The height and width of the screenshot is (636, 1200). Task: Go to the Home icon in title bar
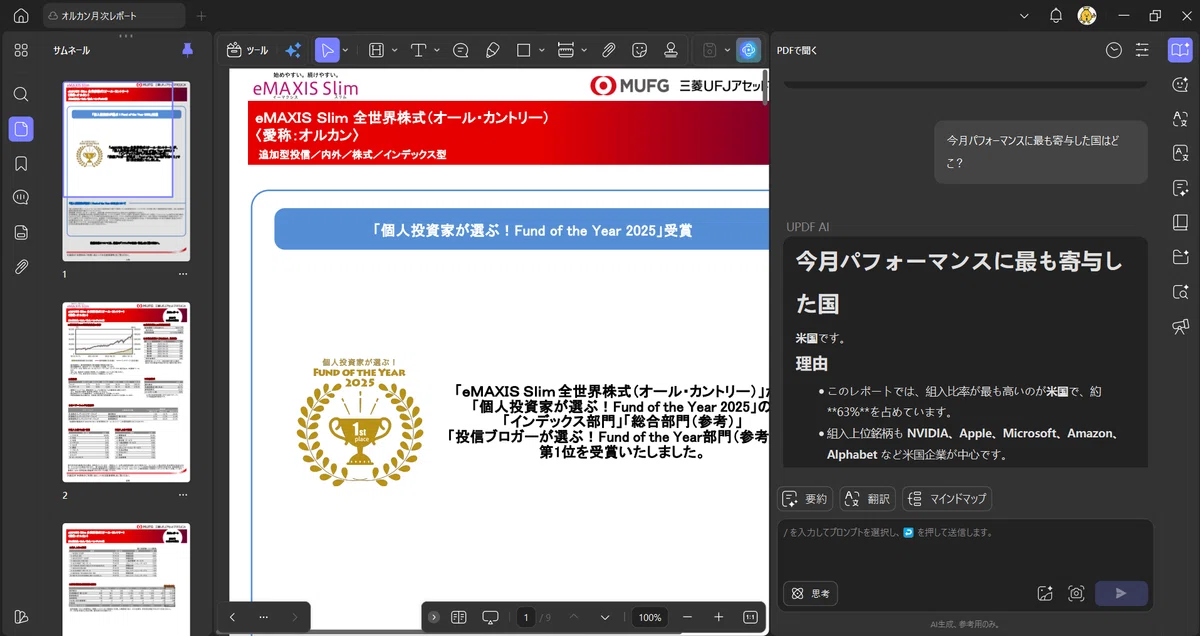click(x=20, y=16)
